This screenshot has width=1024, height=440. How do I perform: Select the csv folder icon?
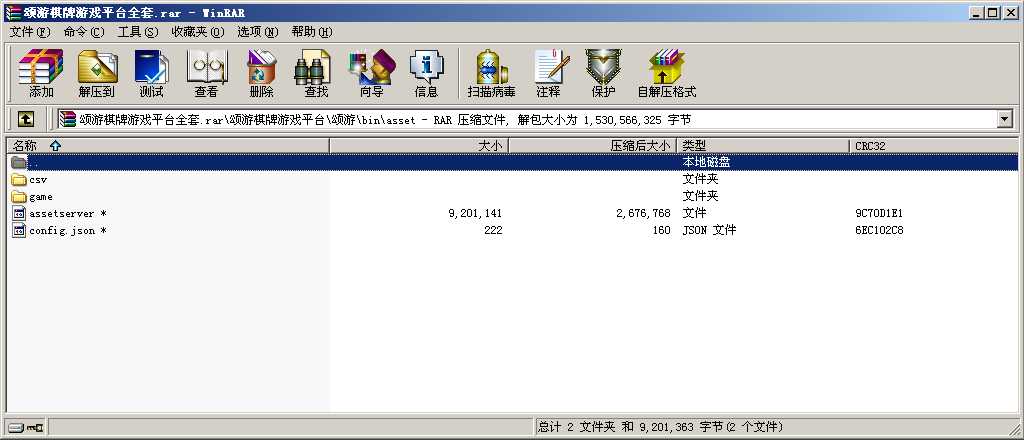tap(19, 180)
